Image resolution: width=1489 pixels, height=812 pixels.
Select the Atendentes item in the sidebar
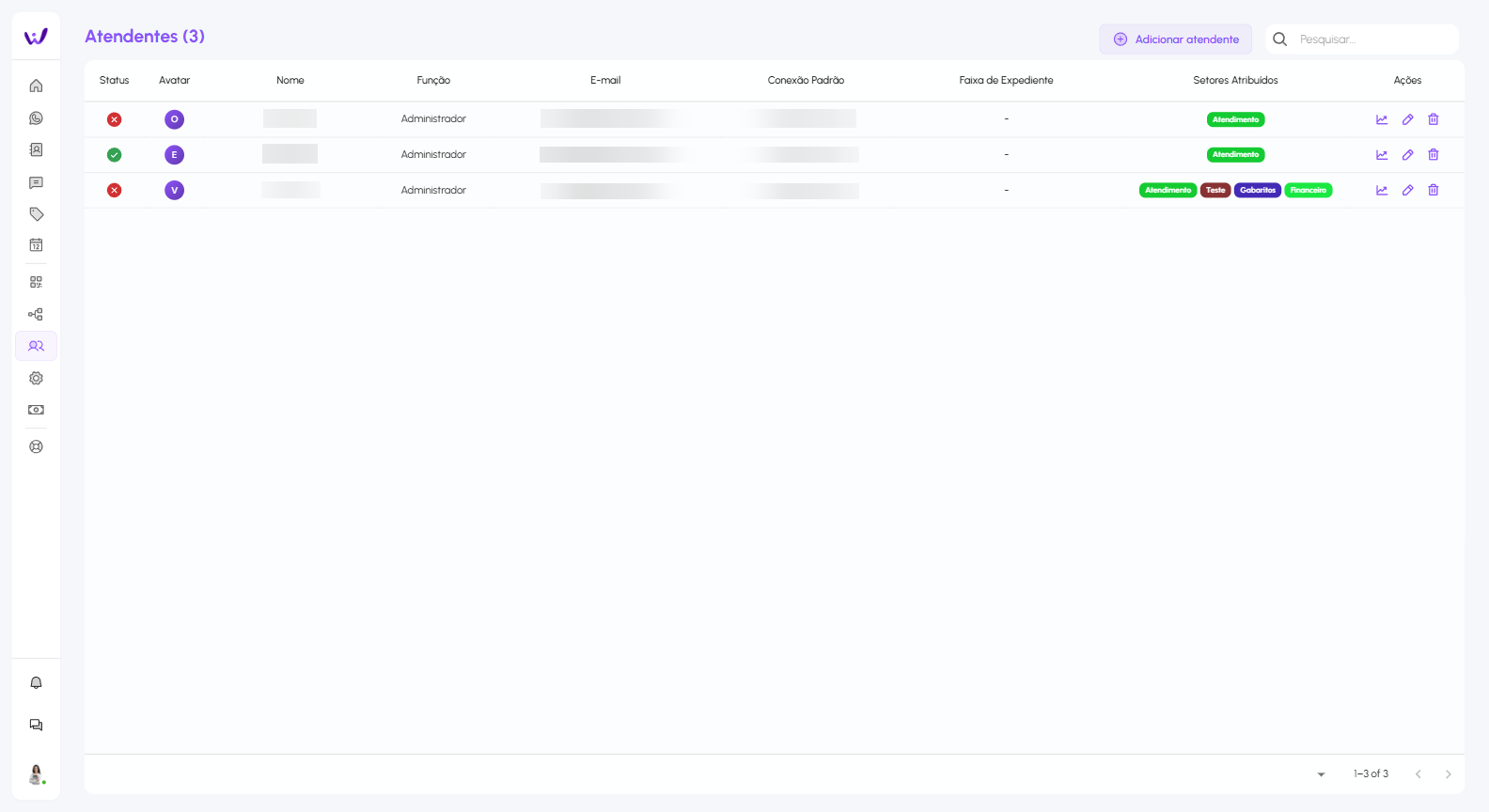point(36,346)
